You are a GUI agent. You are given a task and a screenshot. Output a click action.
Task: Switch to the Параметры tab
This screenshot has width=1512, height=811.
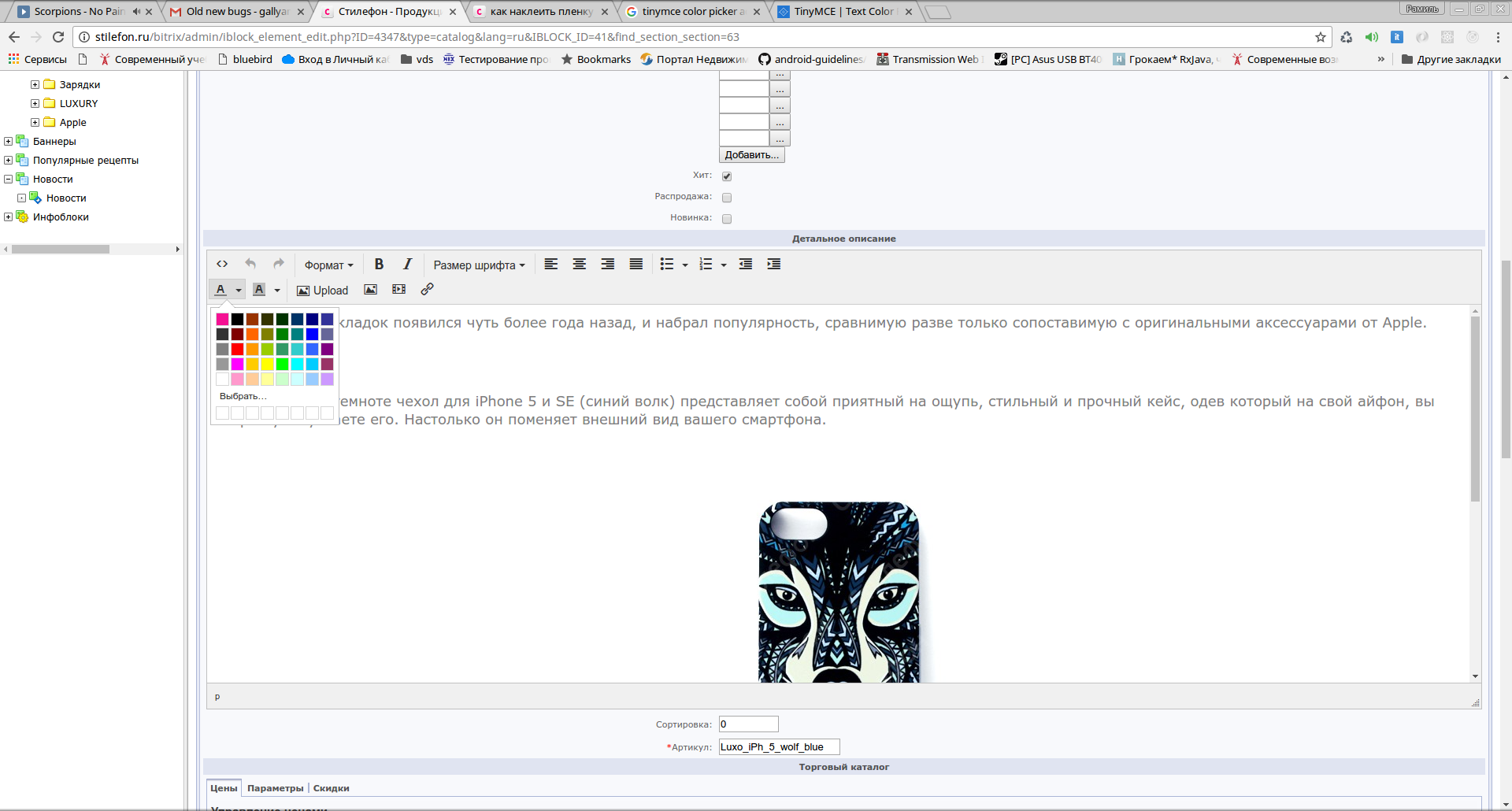[275, 788]
